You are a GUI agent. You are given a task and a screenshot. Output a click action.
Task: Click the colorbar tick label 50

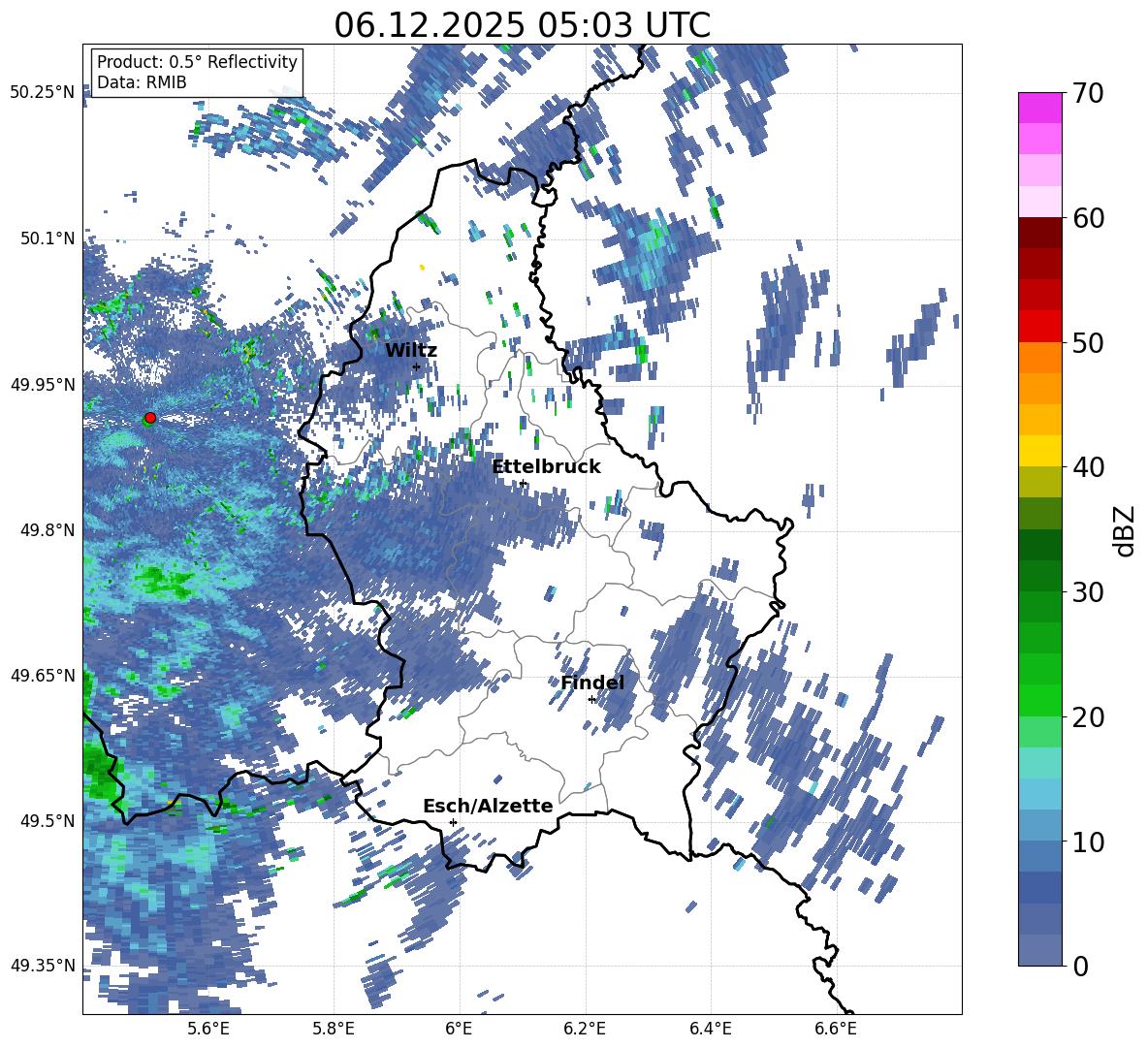(x=1088, y=343)
